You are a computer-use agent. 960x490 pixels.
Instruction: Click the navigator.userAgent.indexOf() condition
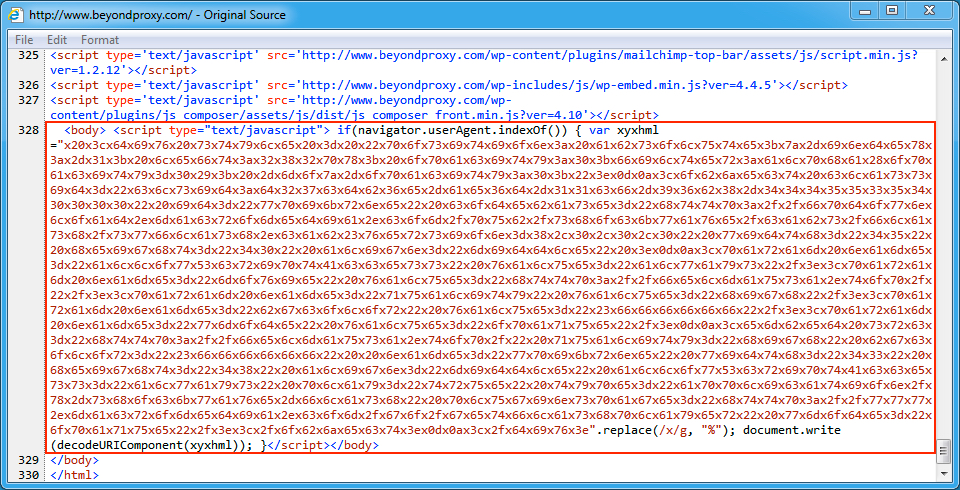pos(462,130)
